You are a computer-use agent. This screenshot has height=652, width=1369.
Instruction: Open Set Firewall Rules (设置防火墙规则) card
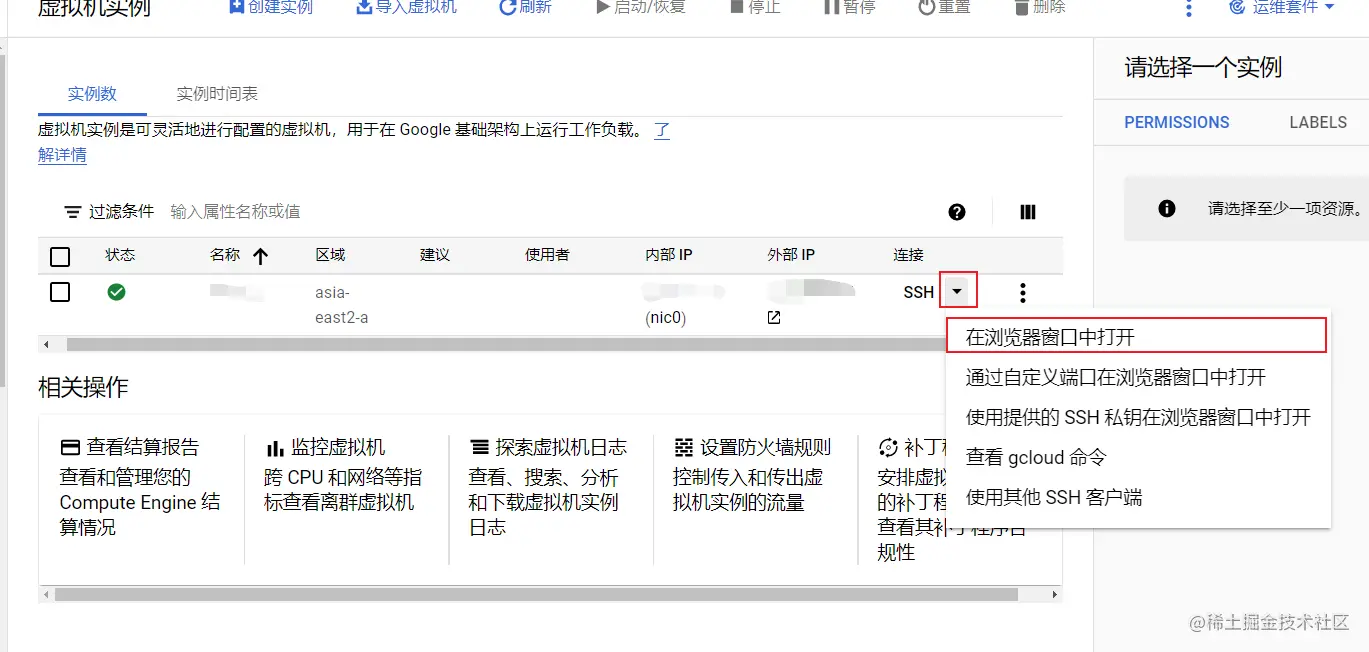click(753, 476)
